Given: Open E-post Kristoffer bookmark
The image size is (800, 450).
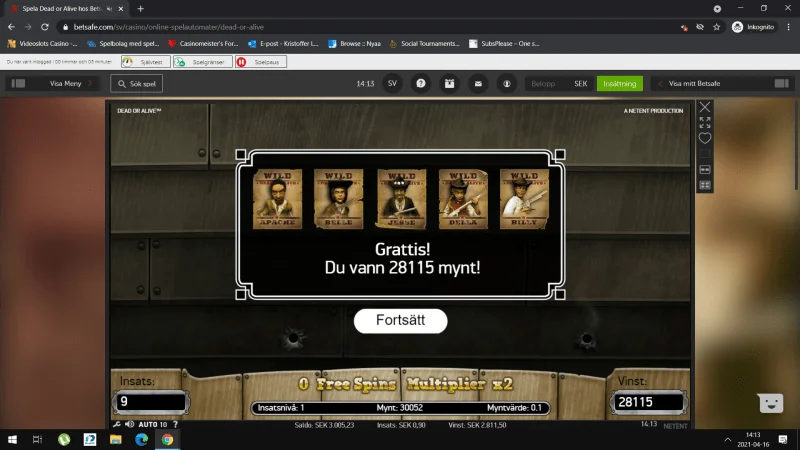Looking at the screenshot, I should [x=283, y=44].
